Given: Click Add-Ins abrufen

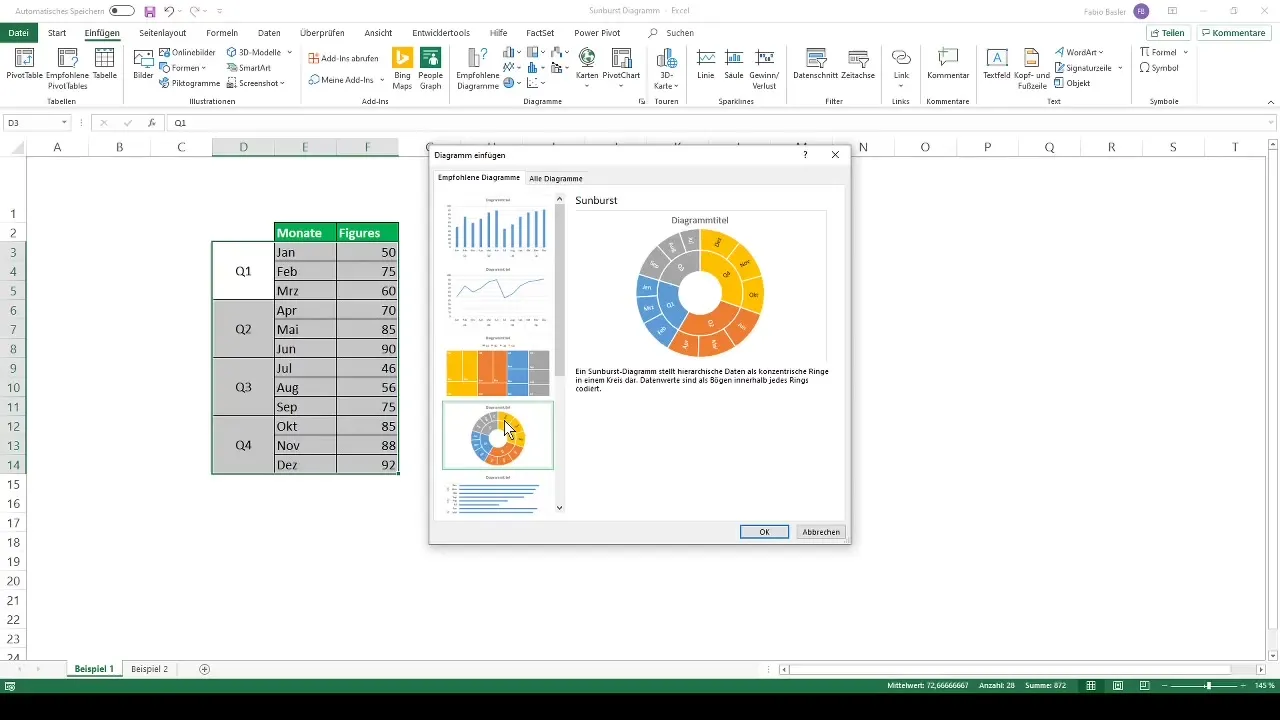Looking at the screenshot, I should coord(343,58).
